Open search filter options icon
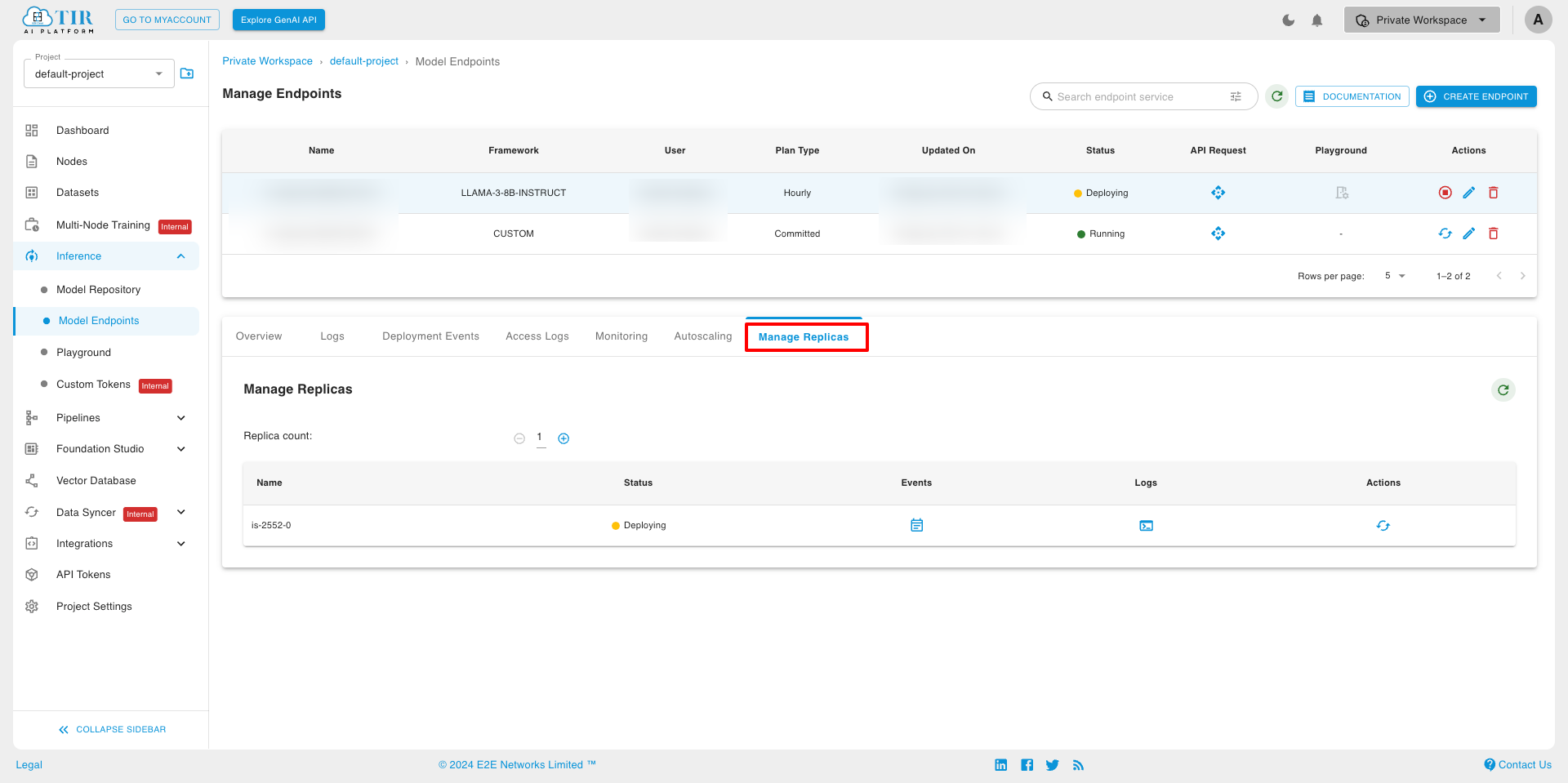The width and height of the screenshot is (1568, 783). [1236, 96]
